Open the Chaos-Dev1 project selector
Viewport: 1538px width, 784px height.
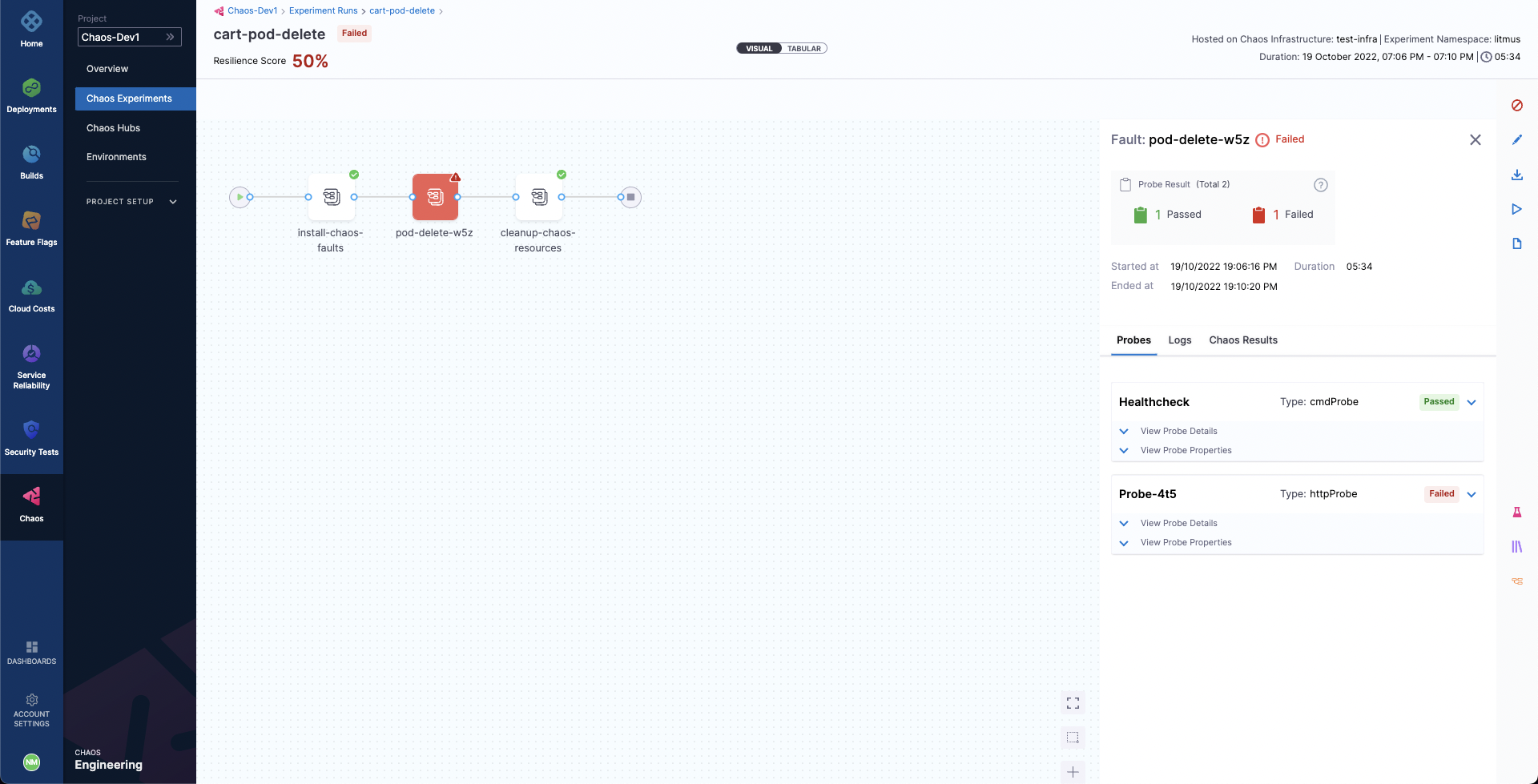click(129, 38)
